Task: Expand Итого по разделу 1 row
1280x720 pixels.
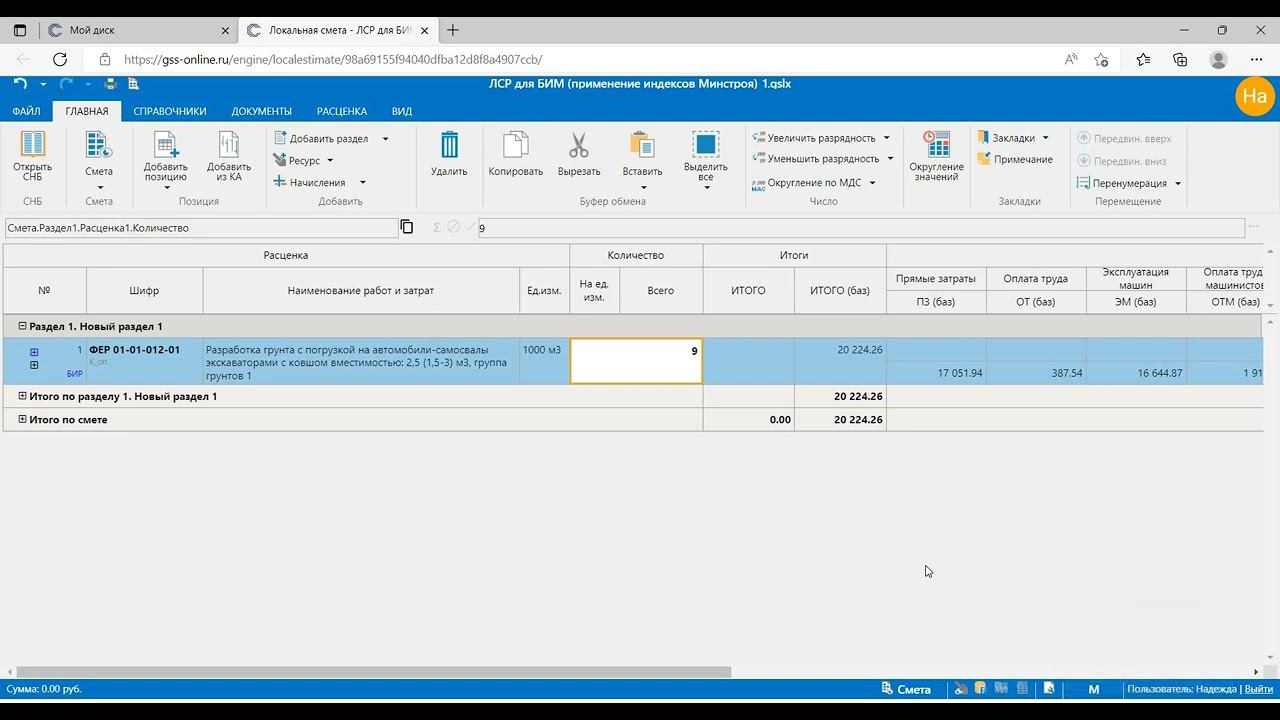Action: (22, 397)
